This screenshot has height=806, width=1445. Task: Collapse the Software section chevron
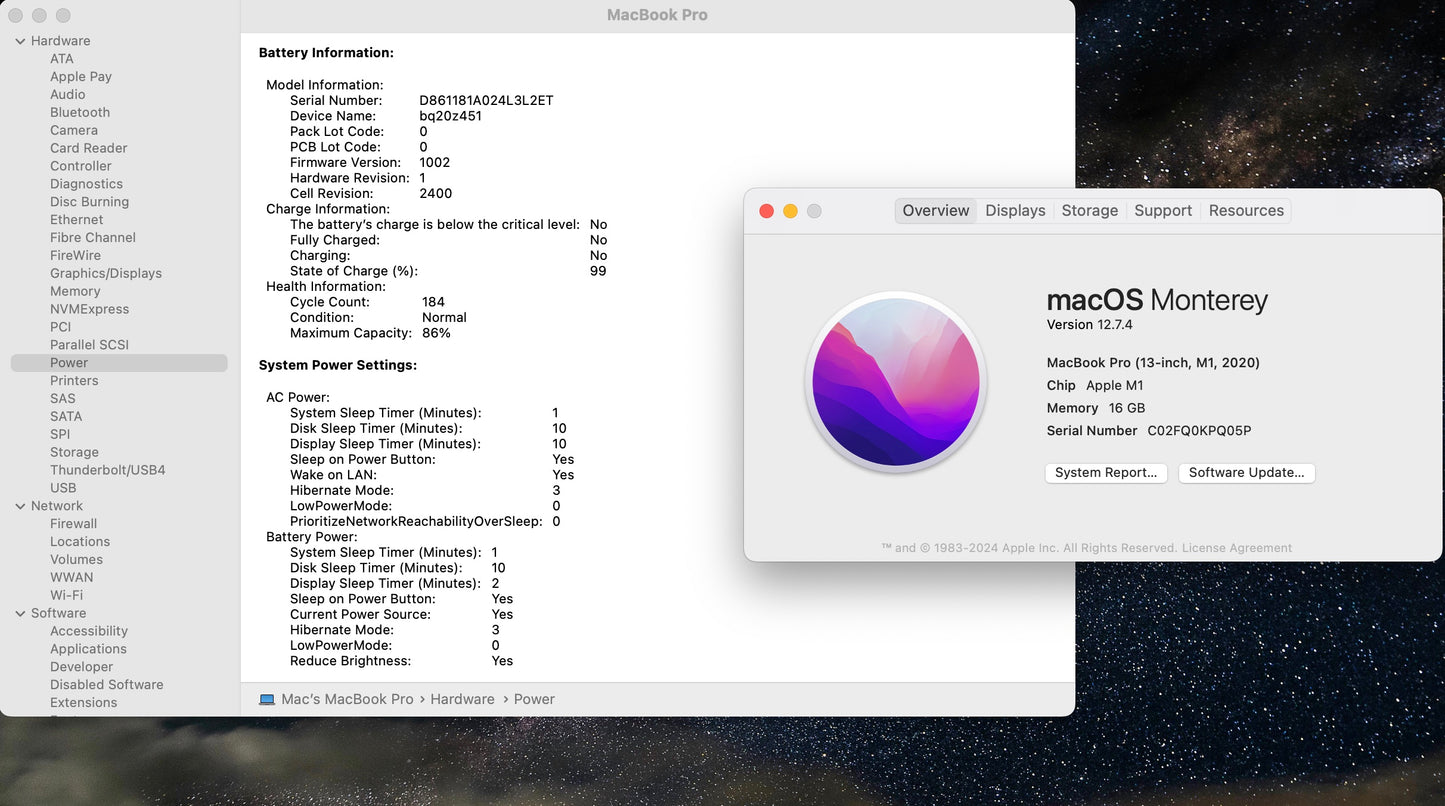20,614
